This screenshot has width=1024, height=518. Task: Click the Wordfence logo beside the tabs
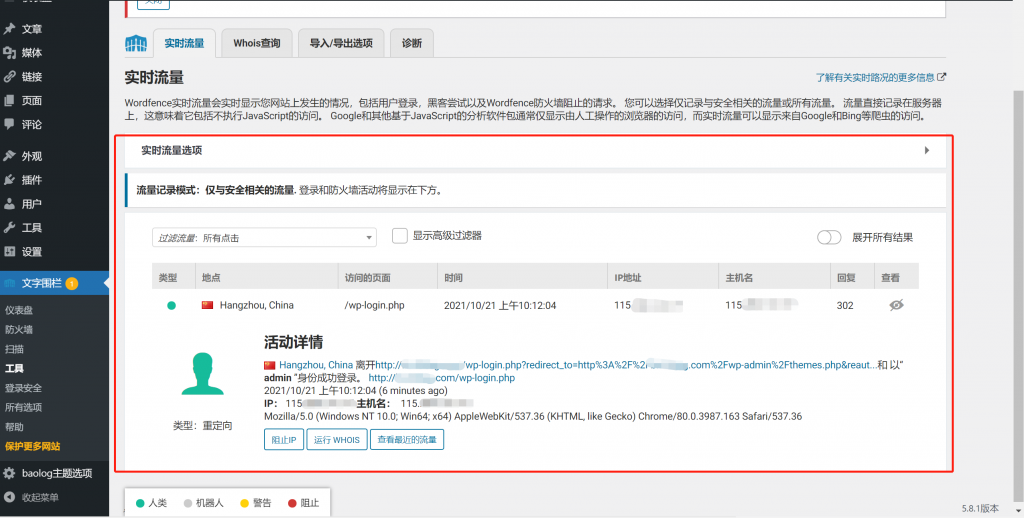136,44
